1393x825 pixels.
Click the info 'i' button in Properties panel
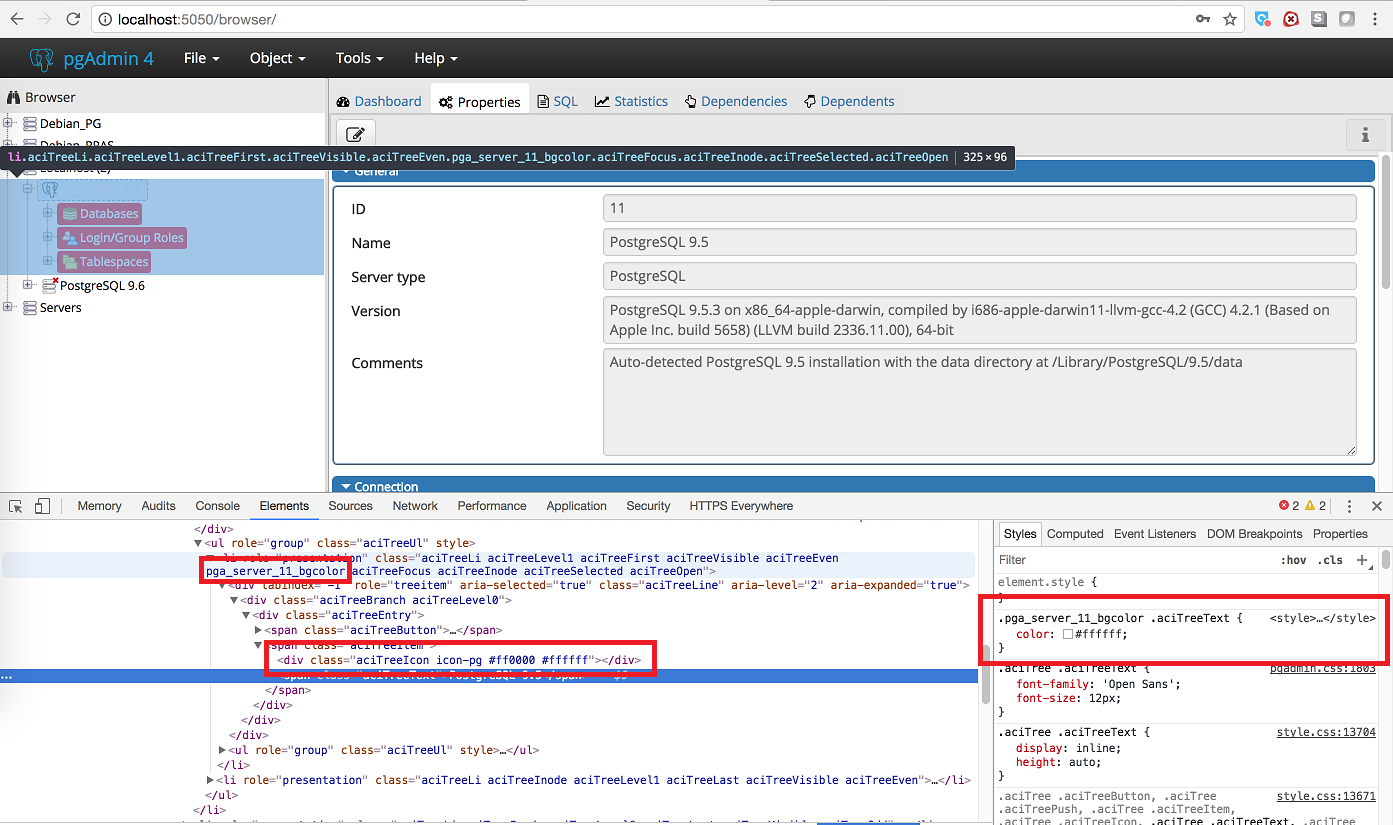click(x=1365, y=134)
